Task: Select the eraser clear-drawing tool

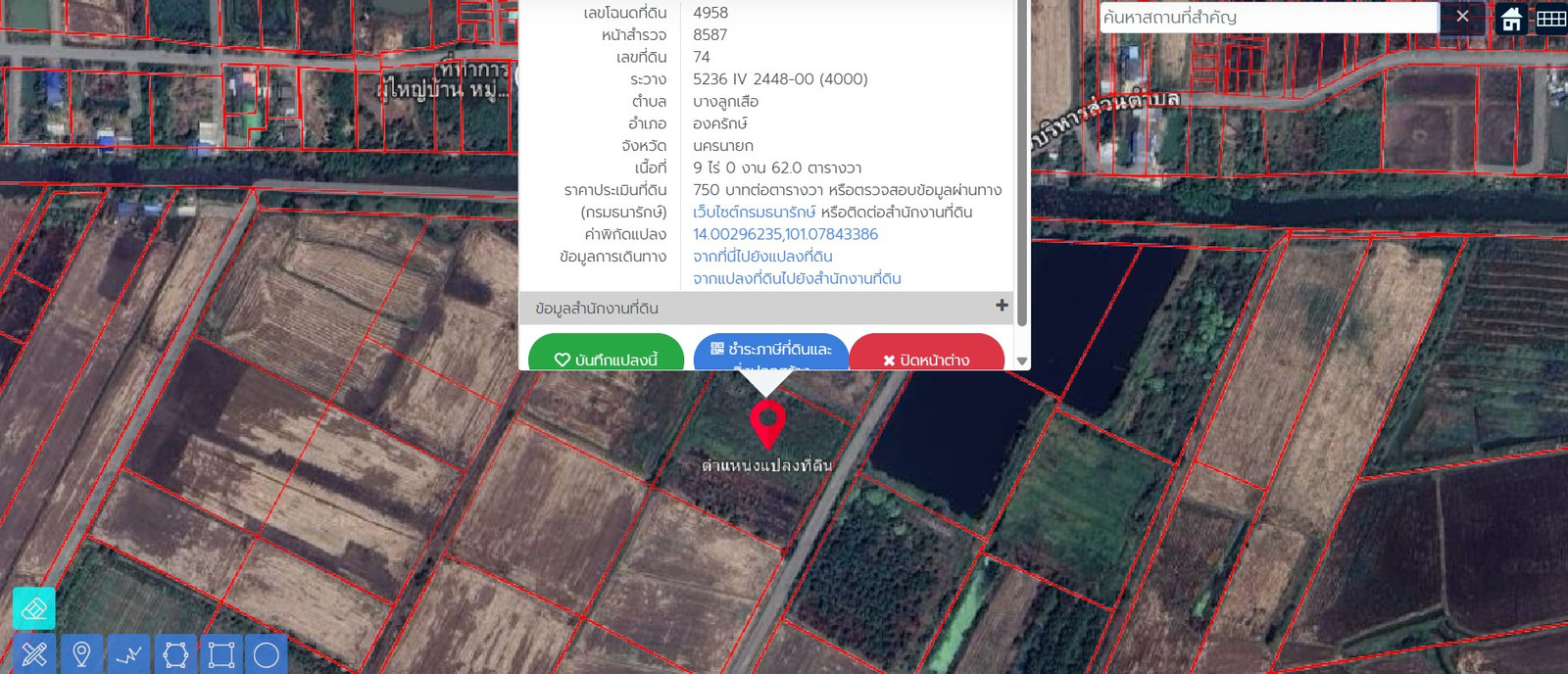Action: 34,608
